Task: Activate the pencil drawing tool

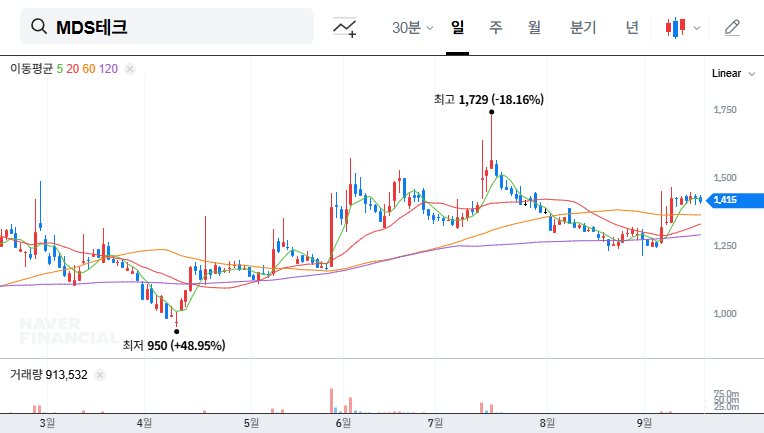Action: click(x=732, y=27)
